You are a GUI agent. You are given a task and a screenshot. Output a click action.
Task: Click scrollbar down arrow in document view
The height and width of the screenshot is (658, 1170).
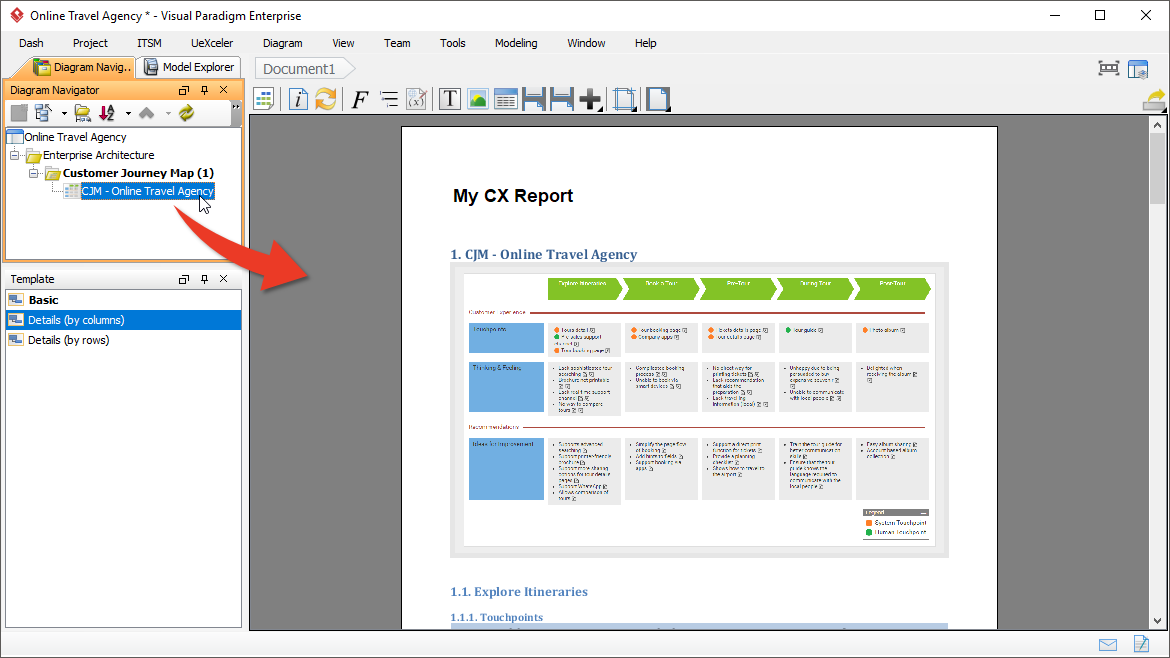(x=1157, y=621)
